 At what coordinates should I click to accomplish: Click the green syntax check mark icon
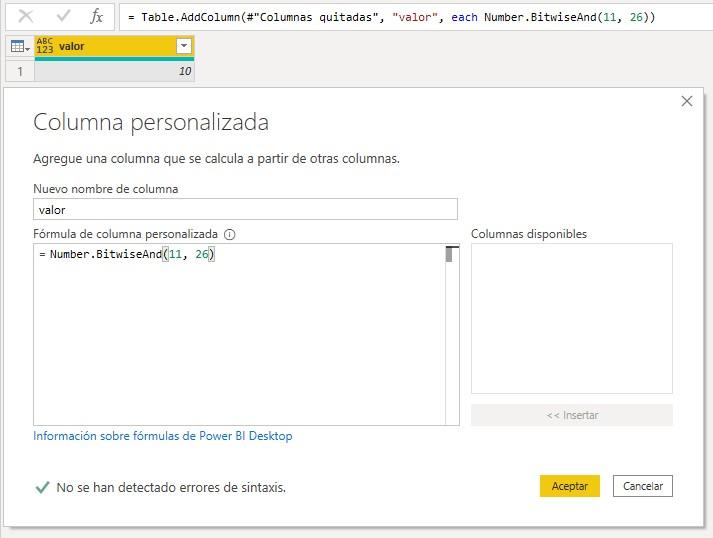pos(42,488)
